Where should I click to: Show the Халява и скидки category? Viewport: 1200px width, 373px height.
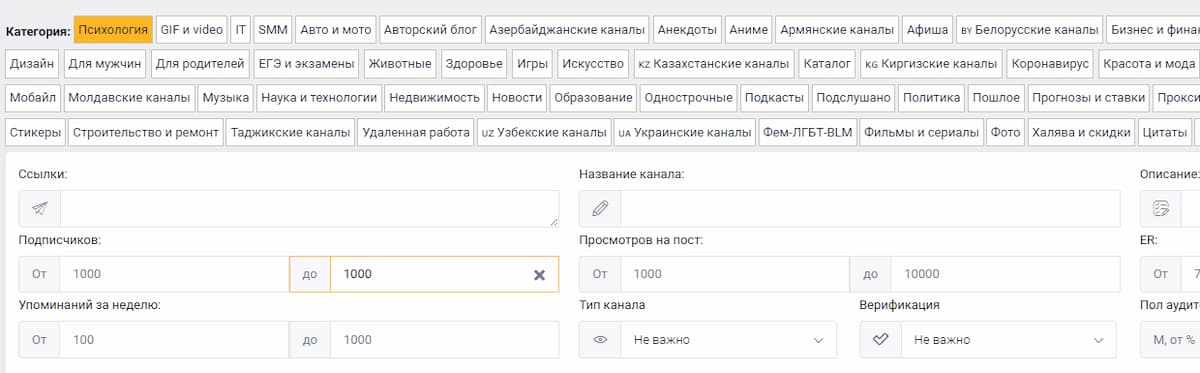1080,132
